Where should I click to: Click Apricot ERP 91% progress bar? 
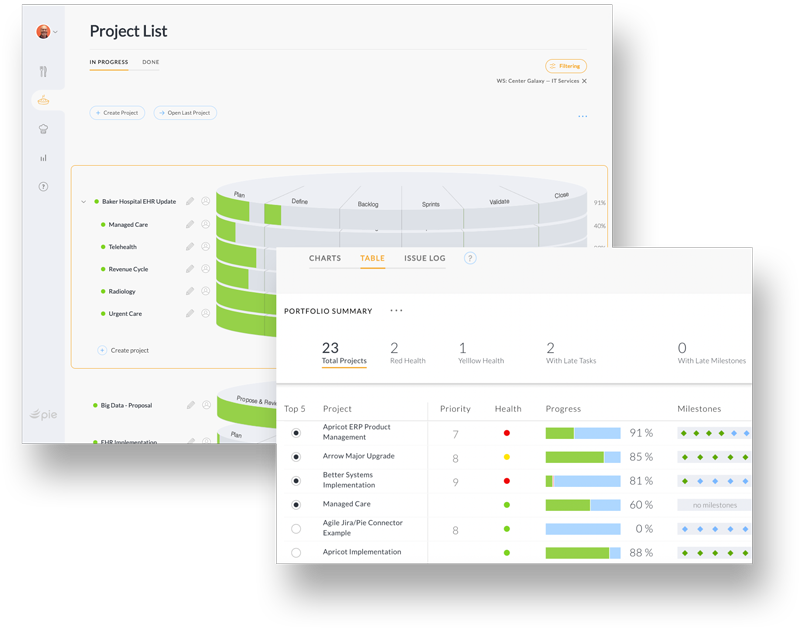pyautogui.click(x=583, y=433)
